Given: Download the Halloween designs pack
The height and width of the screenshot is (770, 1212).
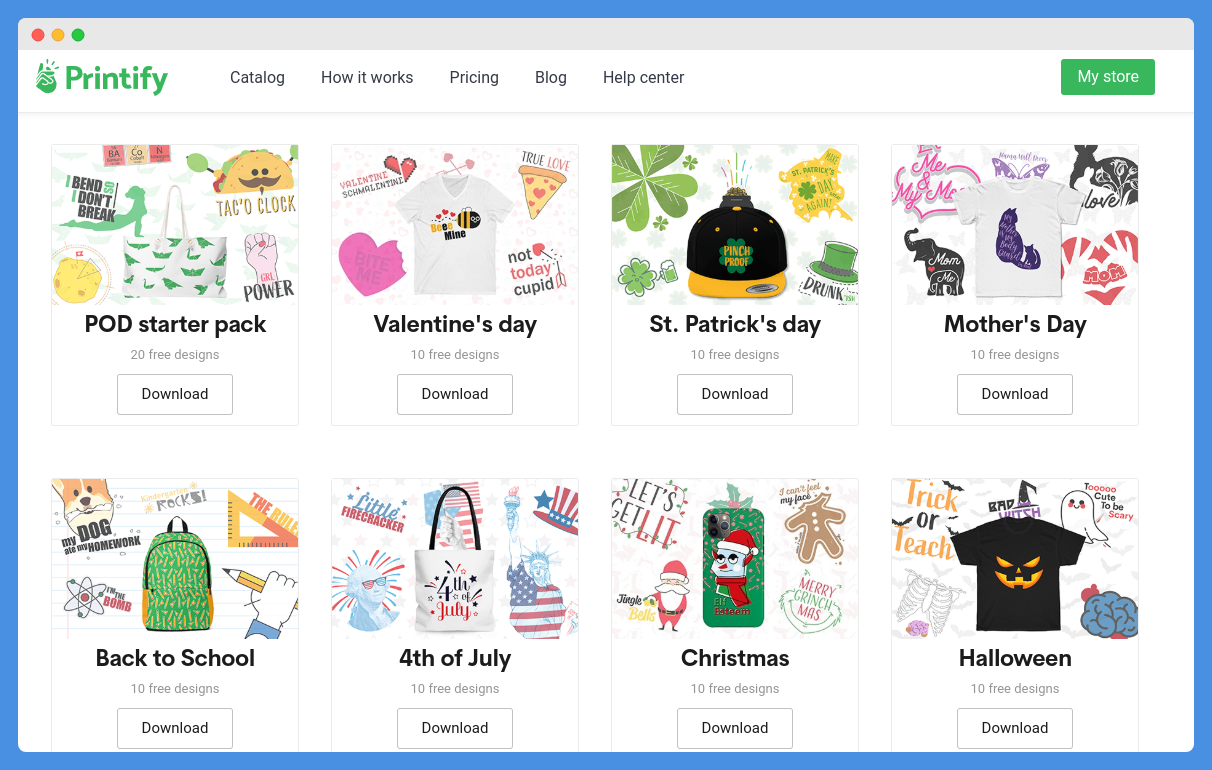Looking at the screenshot, I should 1015,728.
